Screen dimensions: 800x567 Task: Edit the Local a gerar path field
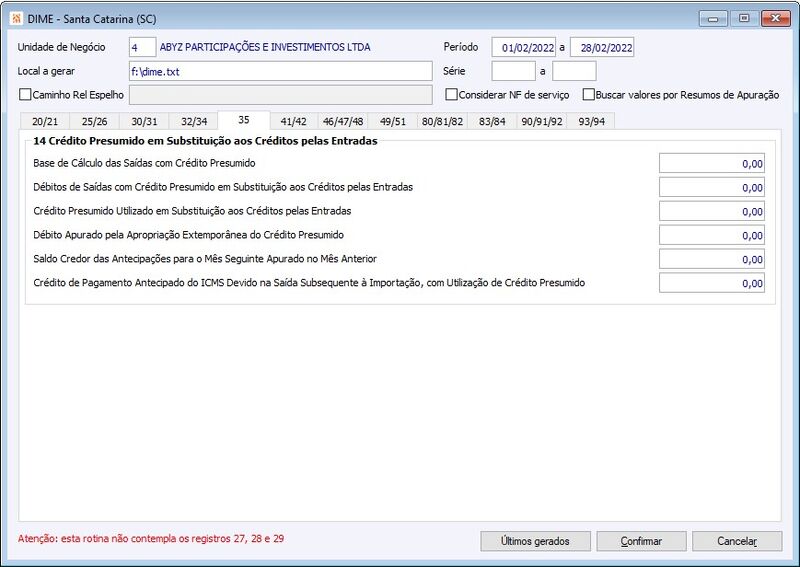point(281,71)
